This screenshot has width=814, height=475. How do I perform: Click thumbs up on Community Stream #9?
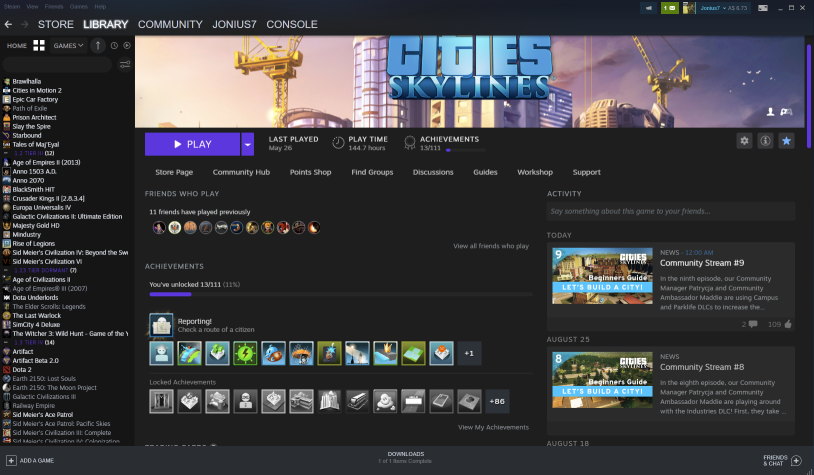(788, 324)
